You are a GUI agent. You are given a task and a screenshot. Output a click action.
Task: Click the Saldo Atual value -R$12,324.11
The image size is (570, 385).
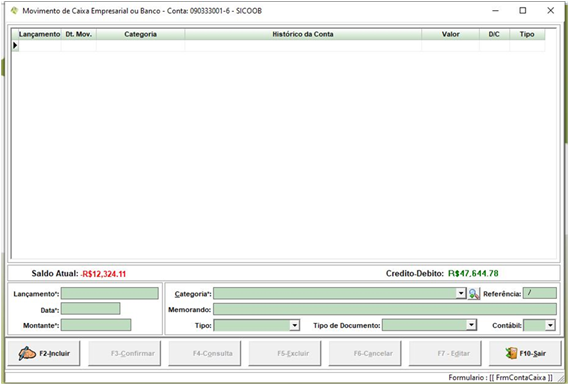103,274
